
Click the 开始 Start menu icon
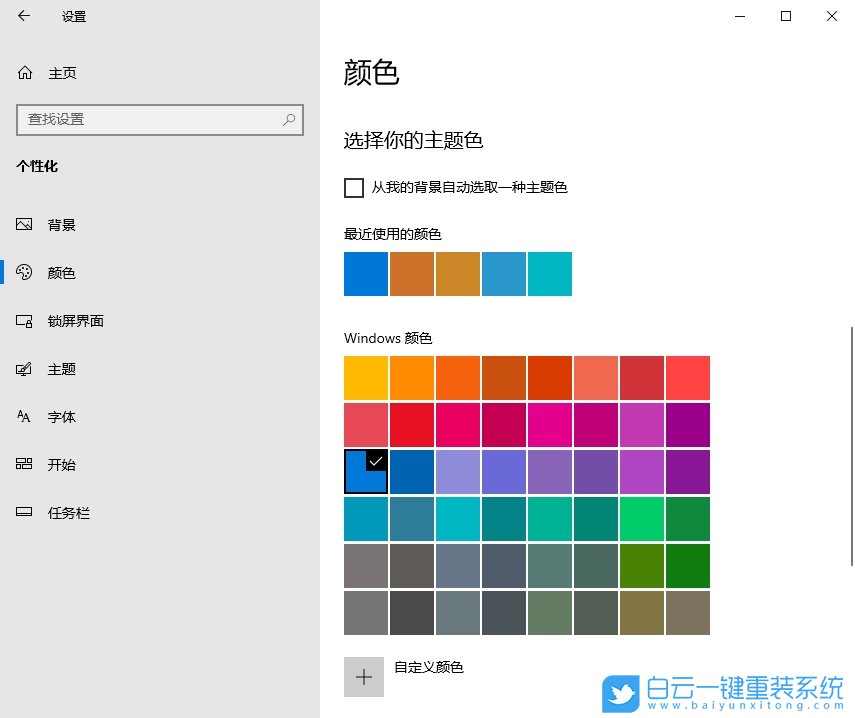pyautogui.click(x=25, y=464)
